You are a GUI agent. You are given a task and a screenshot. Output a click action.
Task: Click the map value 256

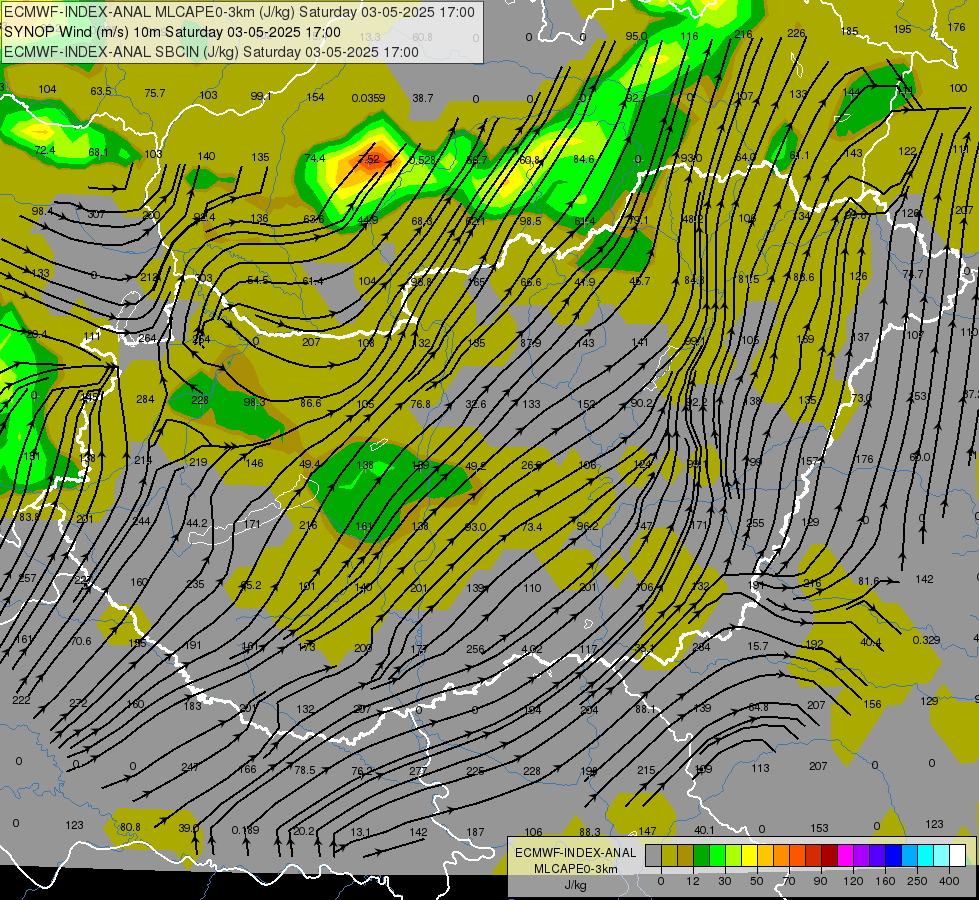point(475,649)
